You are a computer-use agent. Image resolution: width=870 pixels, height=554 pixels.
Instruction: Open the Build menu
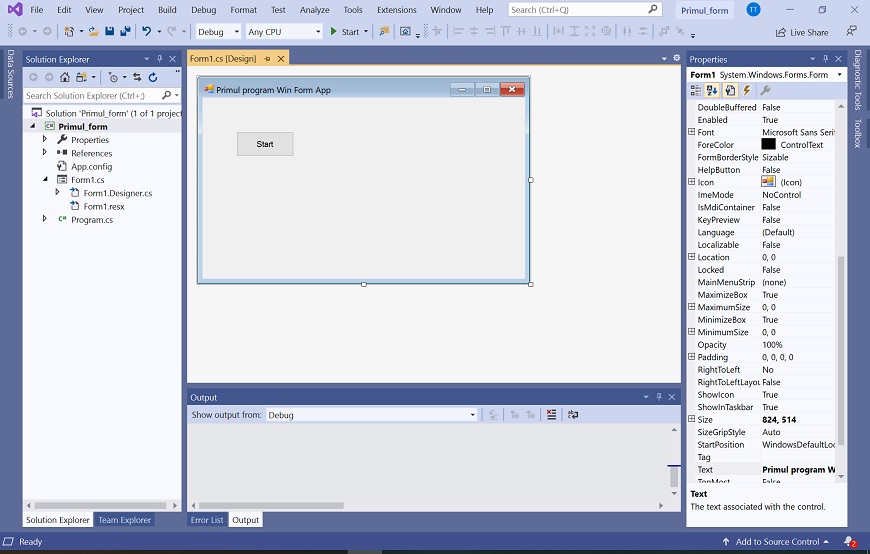pyautogui.click(x=167, y=10)
